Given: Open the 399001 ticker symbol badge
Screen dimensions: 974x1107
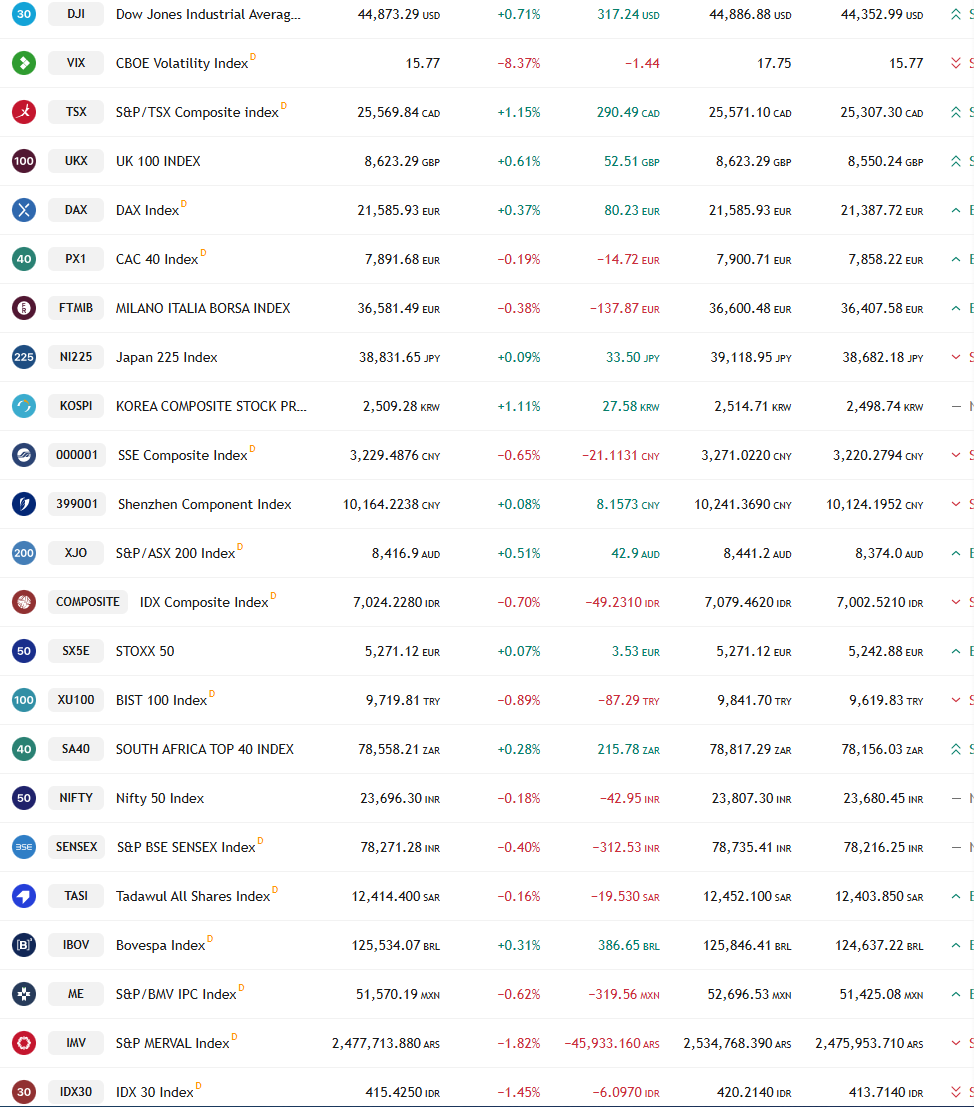Looking at the screenshot, I should click(77, 504).
